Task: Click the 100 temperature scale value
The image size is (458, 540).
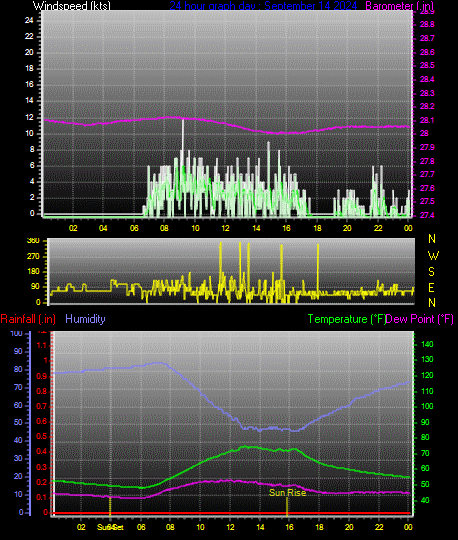Action: point(427,406)
